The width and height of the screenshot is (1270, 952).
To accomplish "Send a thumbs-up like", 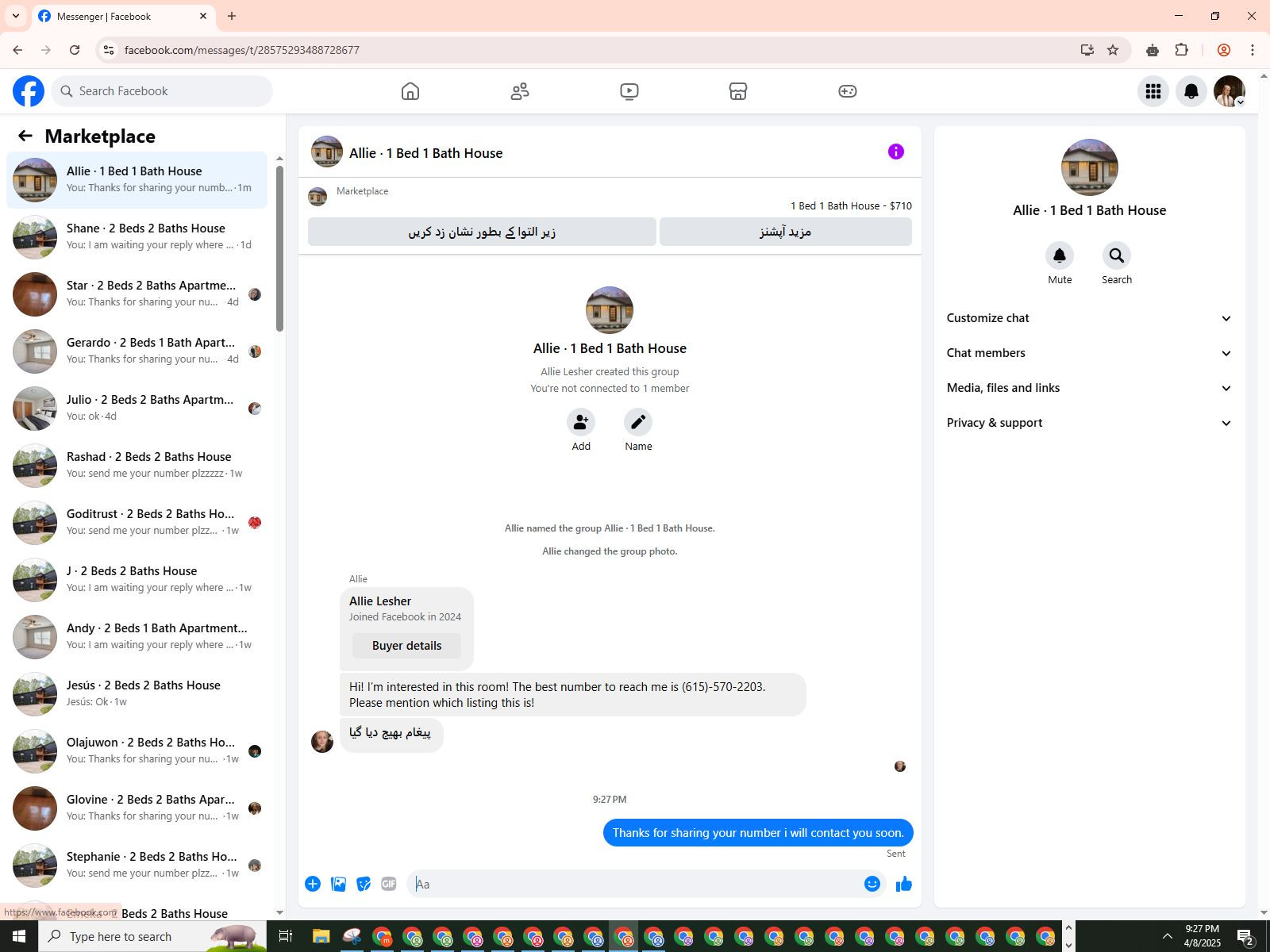I will tap(904, 884).
